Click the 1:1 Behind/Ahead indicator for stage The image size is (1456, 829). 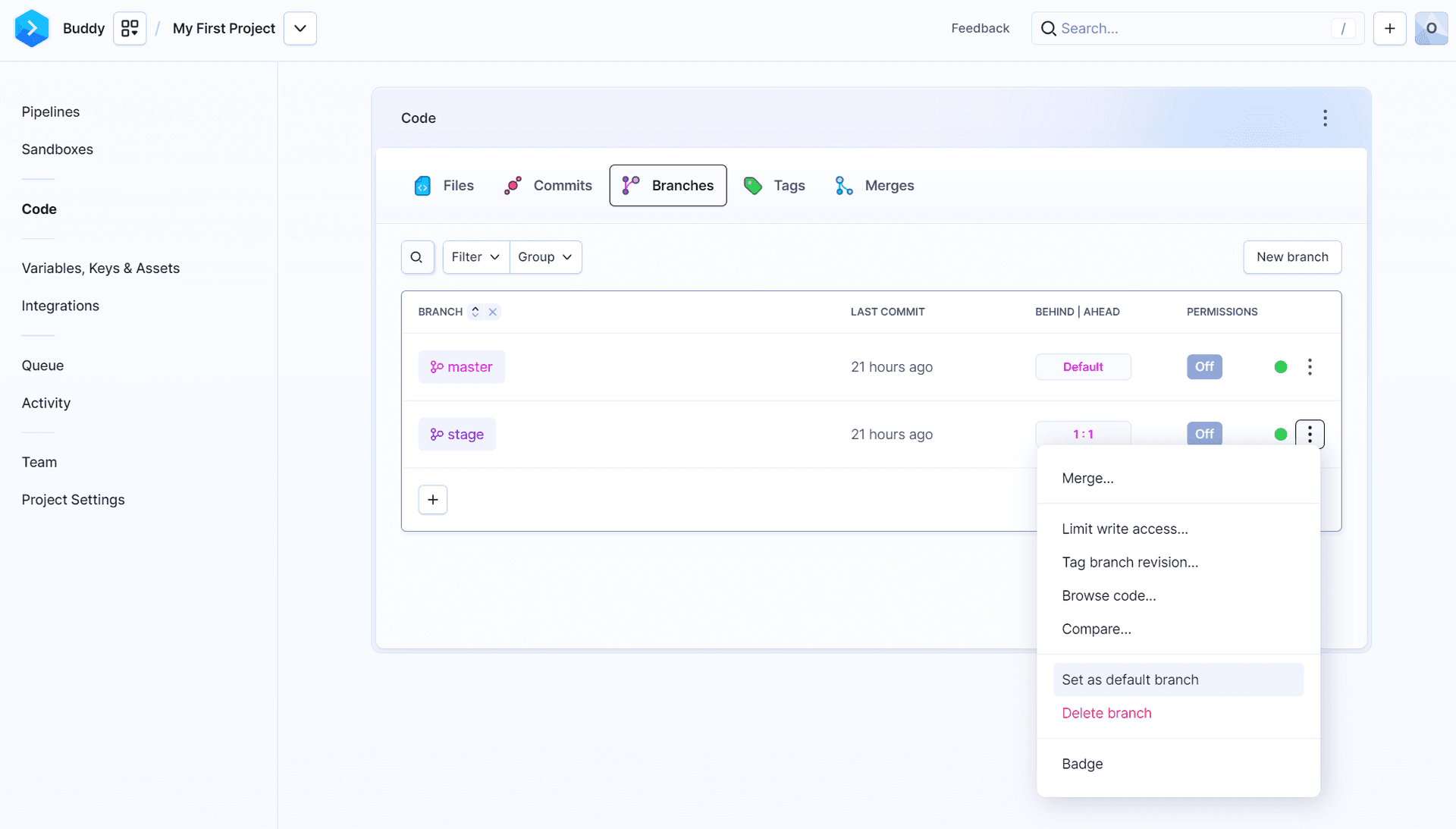click(x=1083, y=434)
